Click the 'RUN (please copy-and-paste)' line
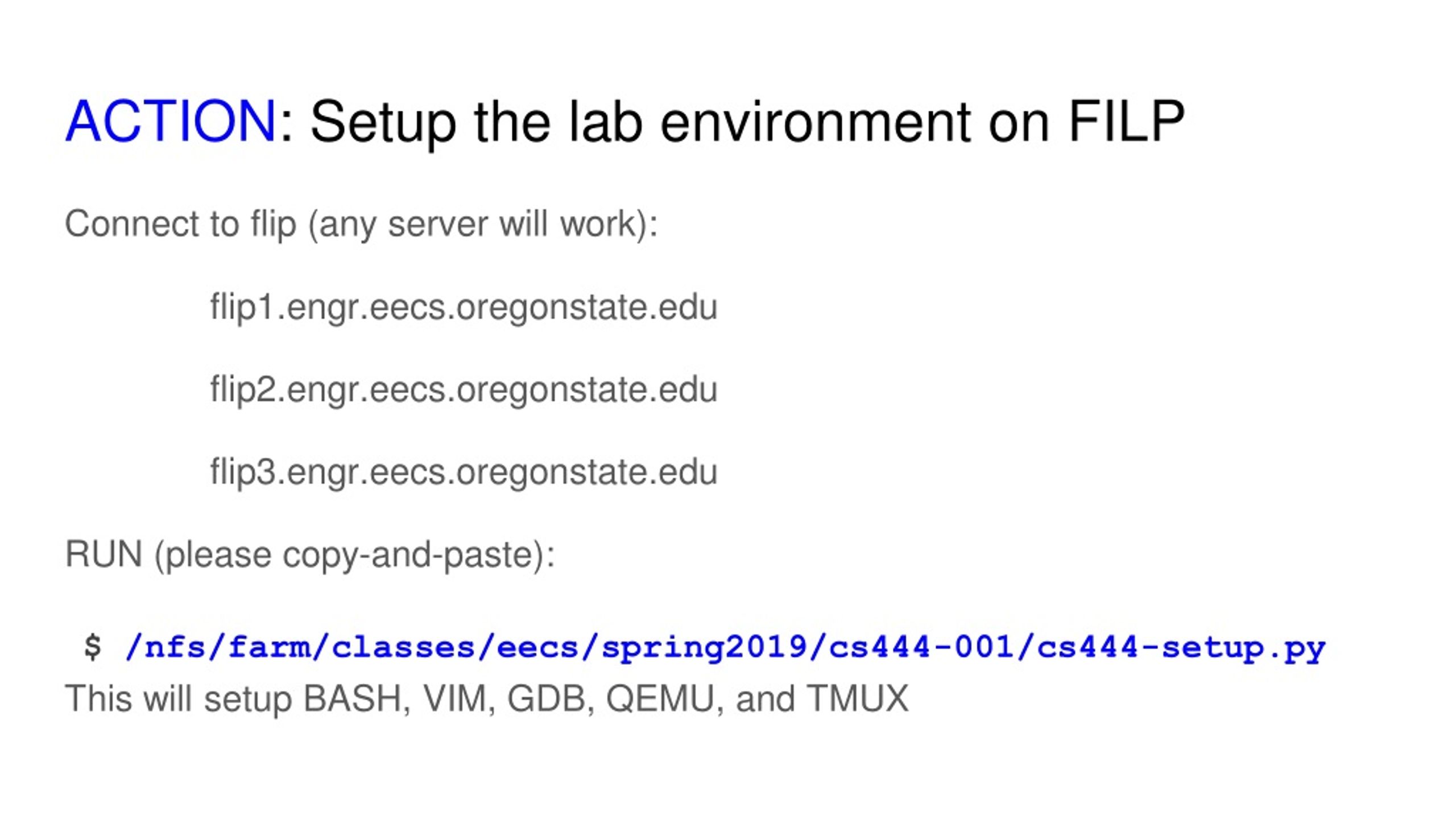 click(310, 556)
